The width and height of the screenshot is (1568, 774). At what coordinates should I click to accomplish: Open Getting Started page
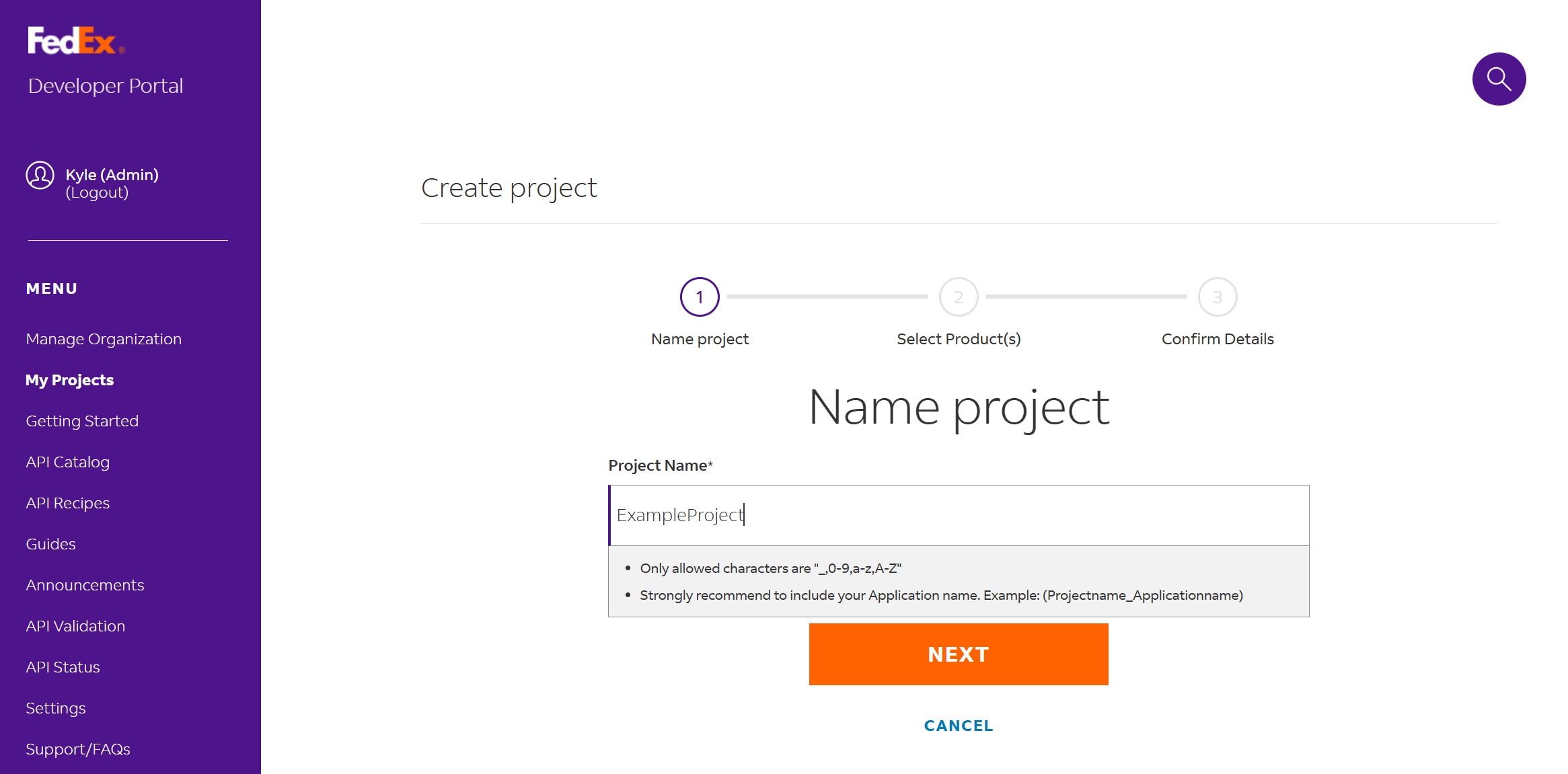point(82,421)
